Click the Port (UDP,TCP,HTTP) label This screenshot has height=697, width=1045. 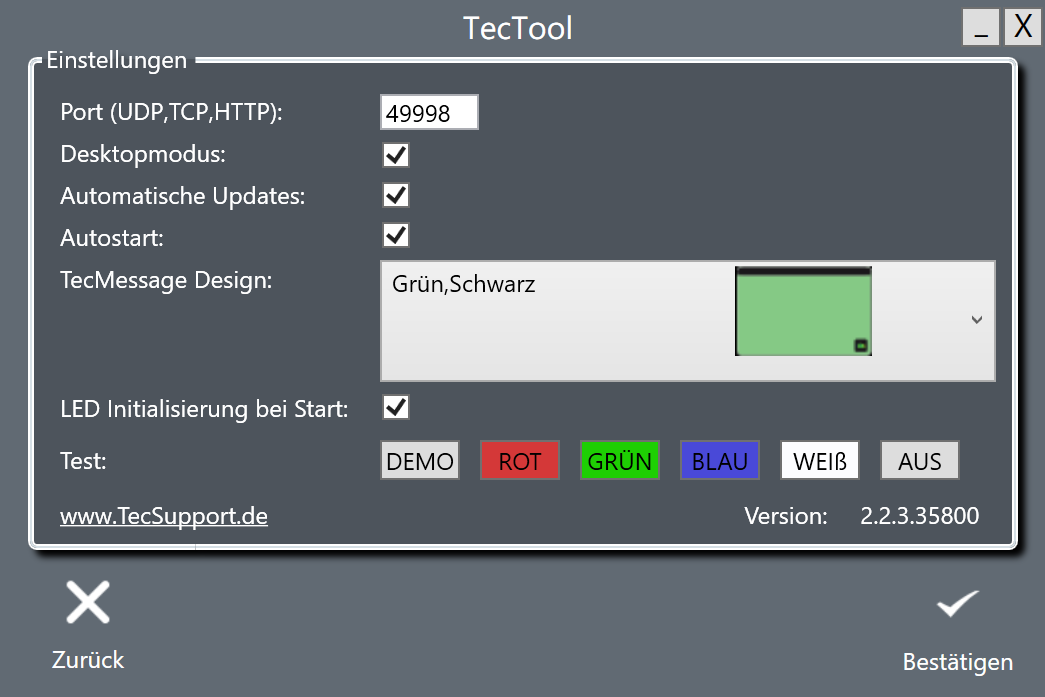pyautogui.click(x=171, y=112)
